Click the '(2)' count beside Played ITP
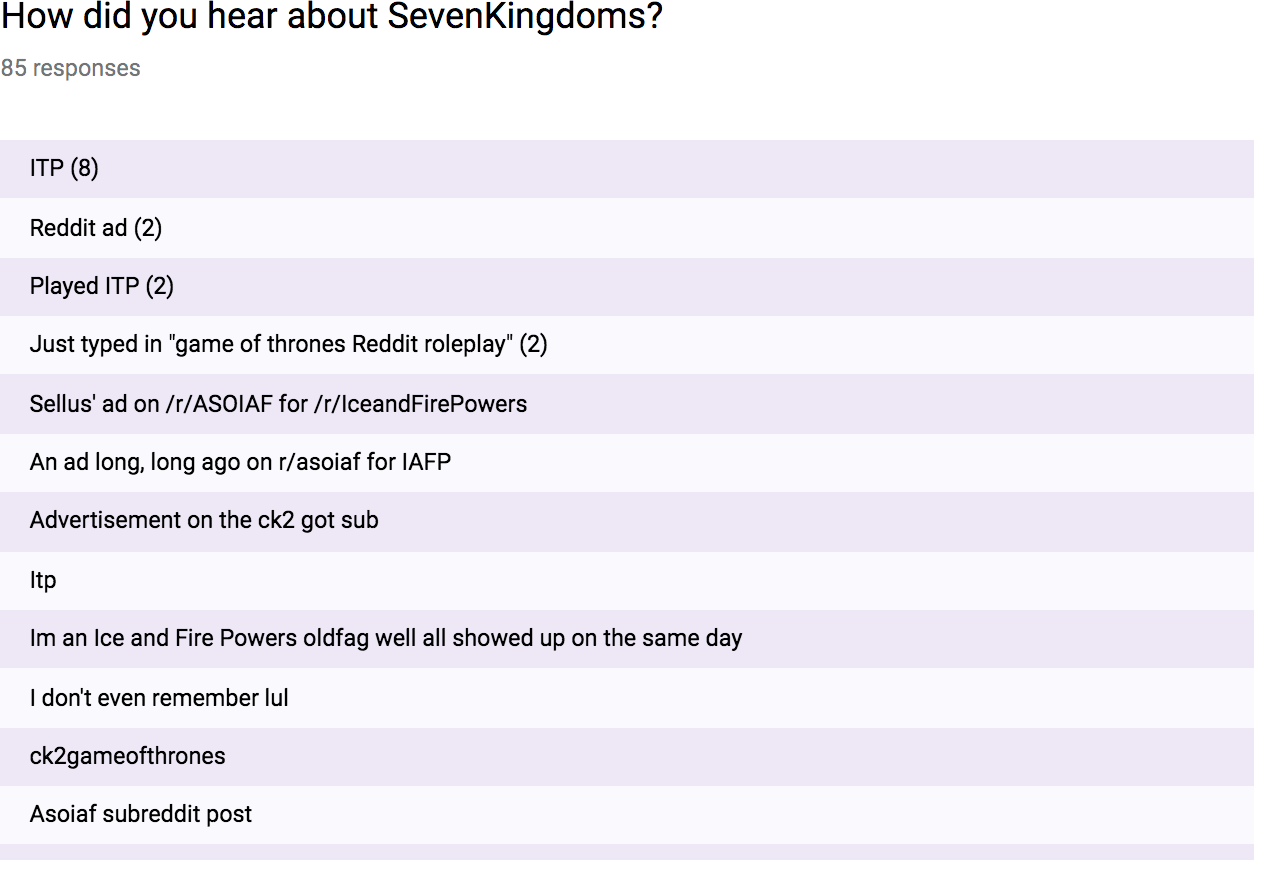This screenshot has width=1270, height=872. [159, 286]
